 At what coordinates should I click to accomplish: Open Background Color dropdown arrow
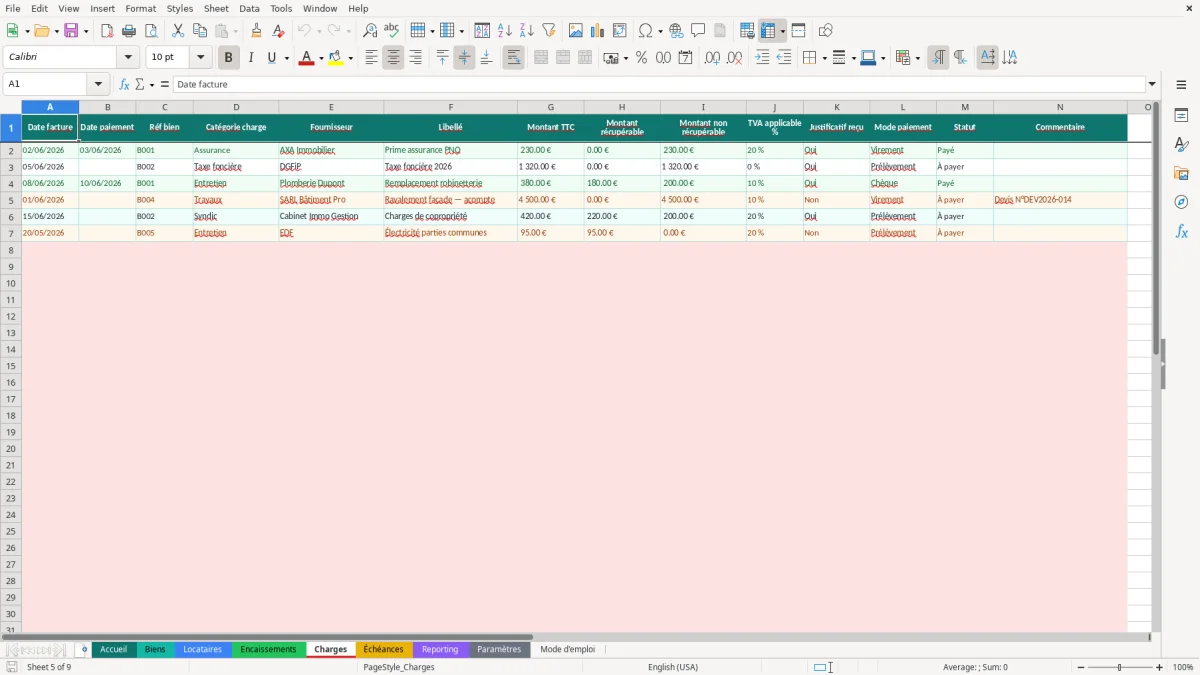click(x=351, y=59)
